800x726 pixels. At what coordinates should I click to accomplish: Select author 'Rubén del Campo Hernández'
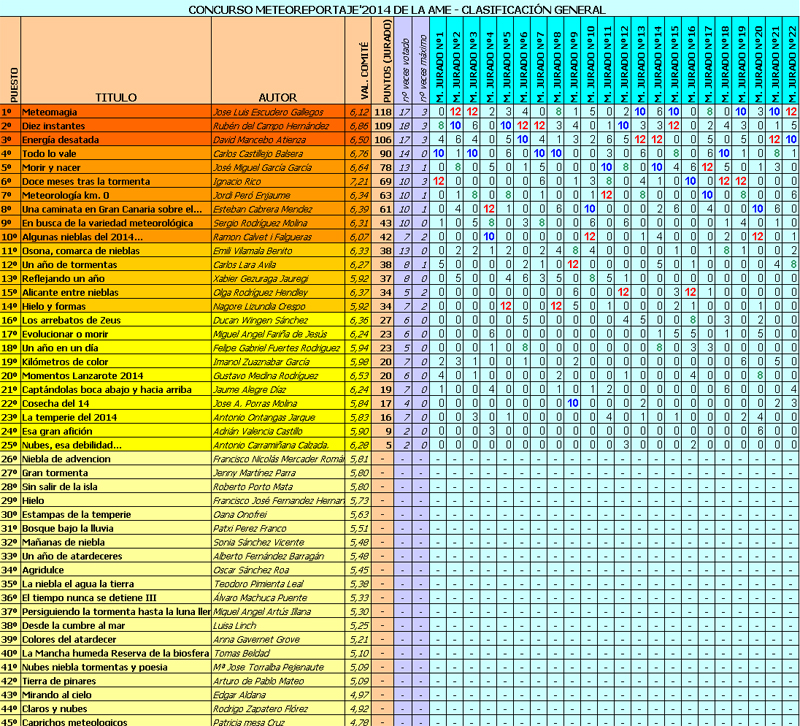click(x=271, y=126)
